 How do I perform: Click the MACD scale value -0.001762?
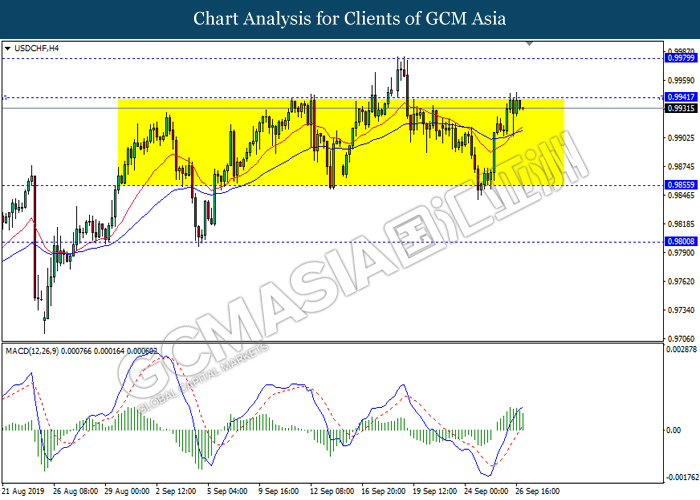coord(681,477)
